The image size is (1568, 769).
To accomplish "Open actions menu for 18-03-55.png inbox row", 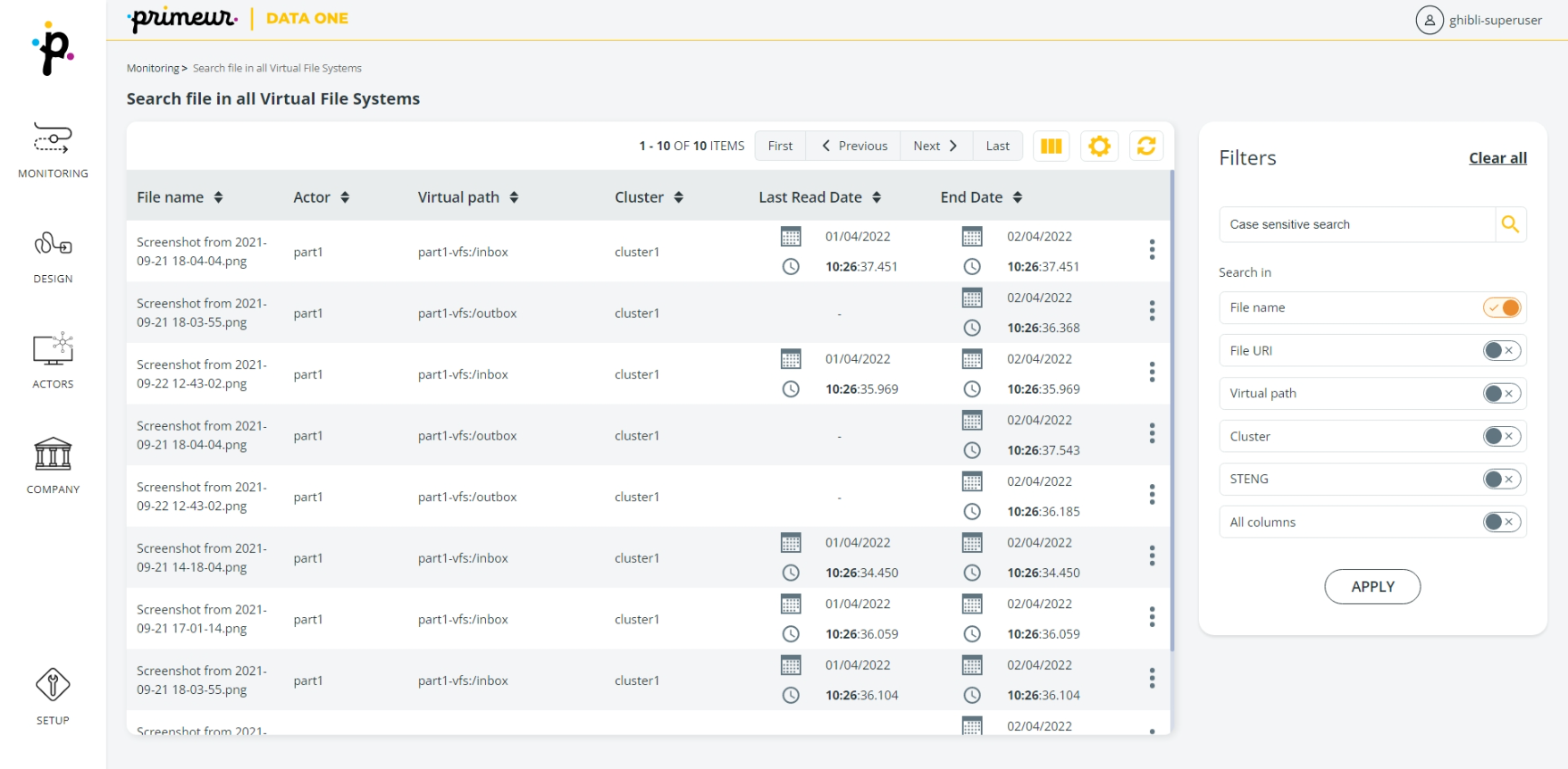I will click(1152, 679).
